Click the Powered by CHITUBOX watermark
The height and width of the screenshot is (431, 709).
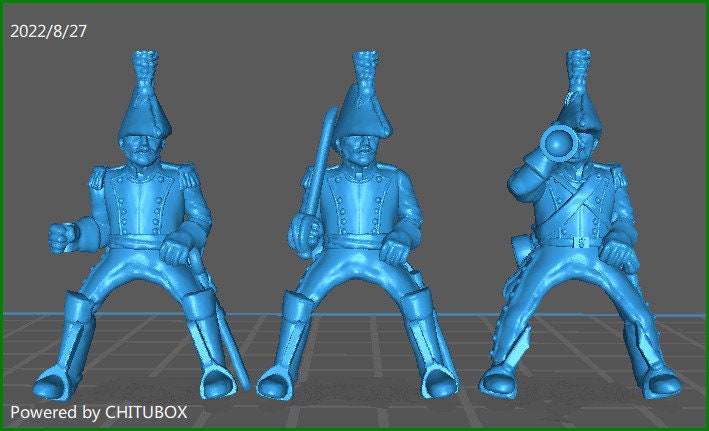click(x=97, y=412)
